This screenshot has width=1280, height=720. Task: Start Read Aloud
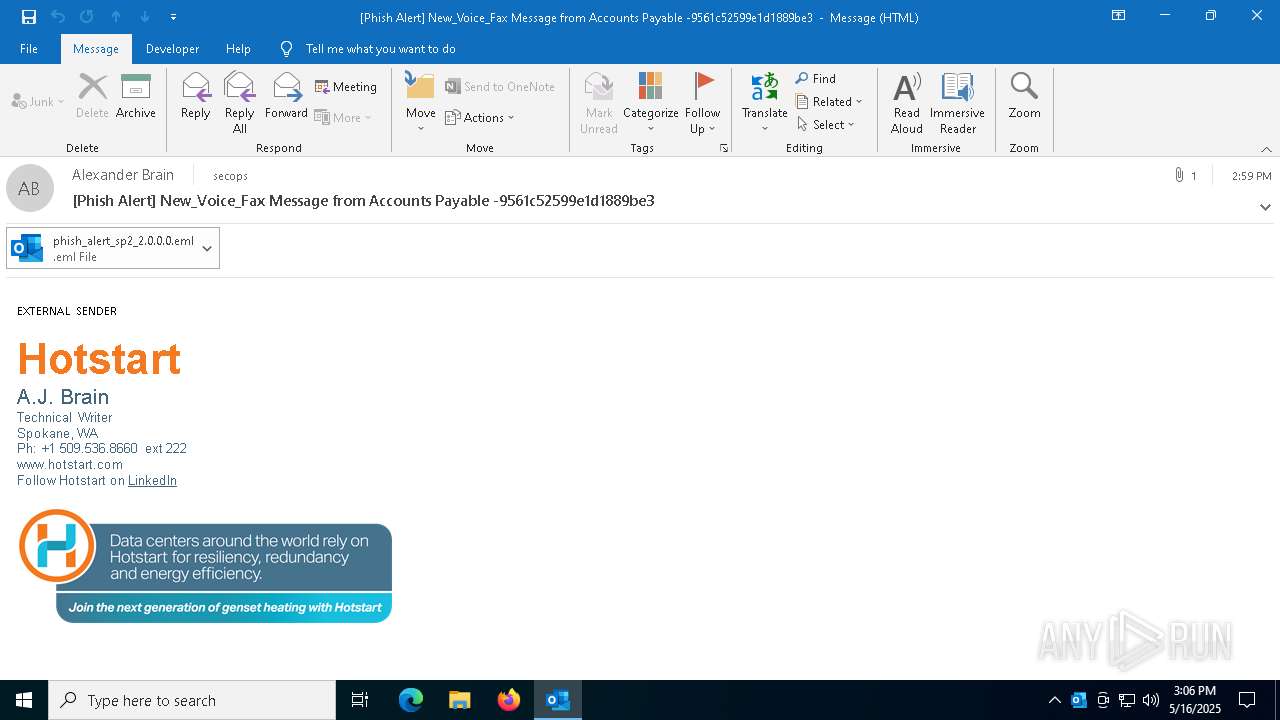tap(907, 103)
